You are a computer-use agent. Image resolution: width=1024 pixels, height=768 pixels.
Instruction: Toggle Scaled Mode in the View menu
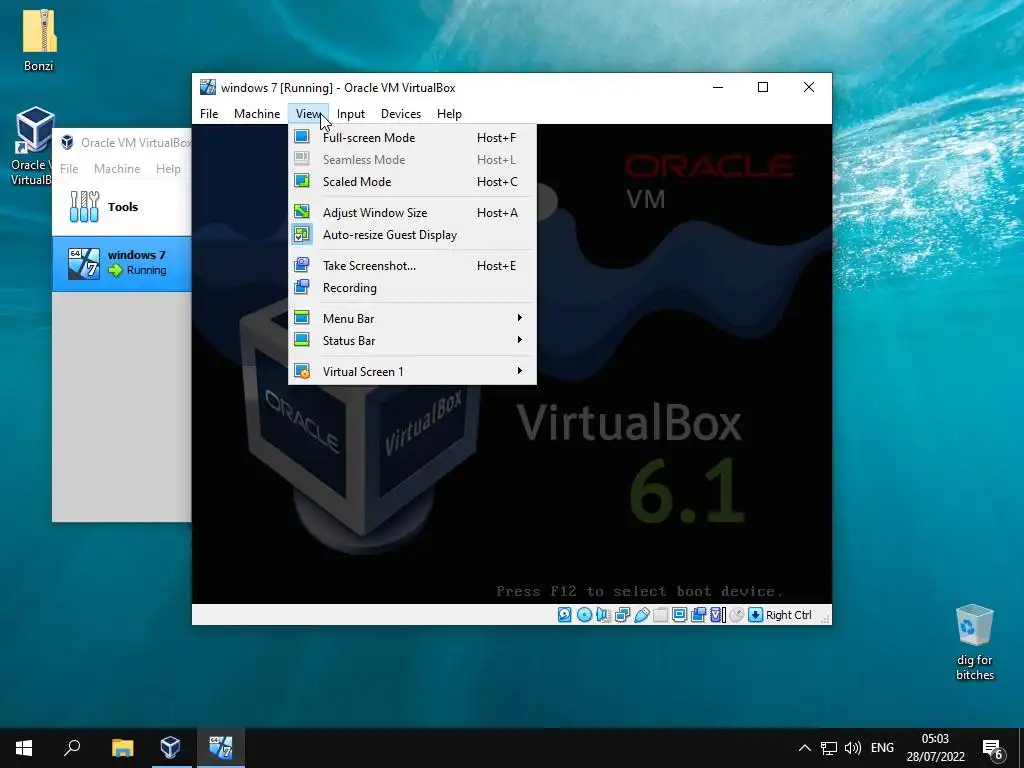[x=412, y=182]
